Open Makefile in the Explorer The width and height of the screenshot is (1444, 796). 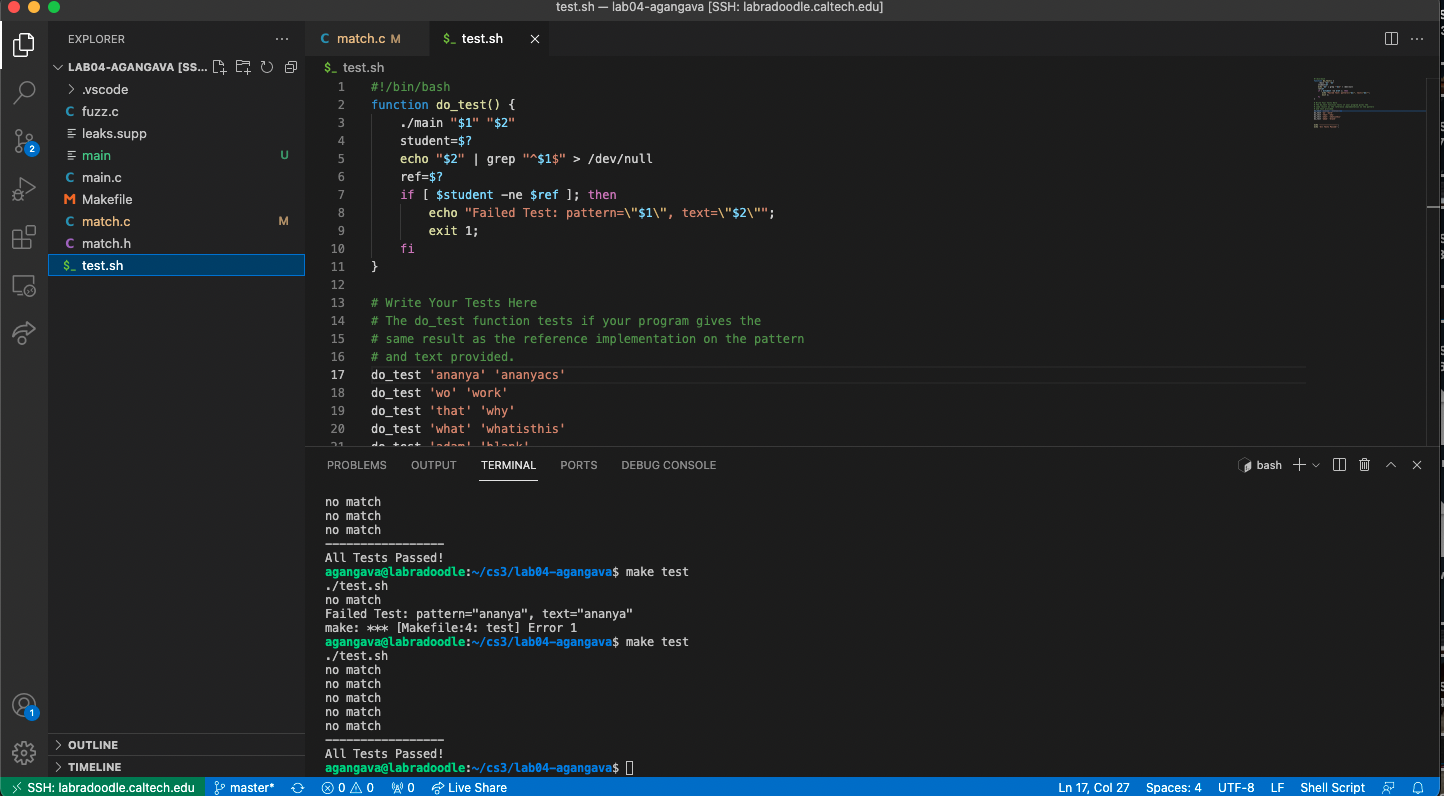(x=107, y=199)
